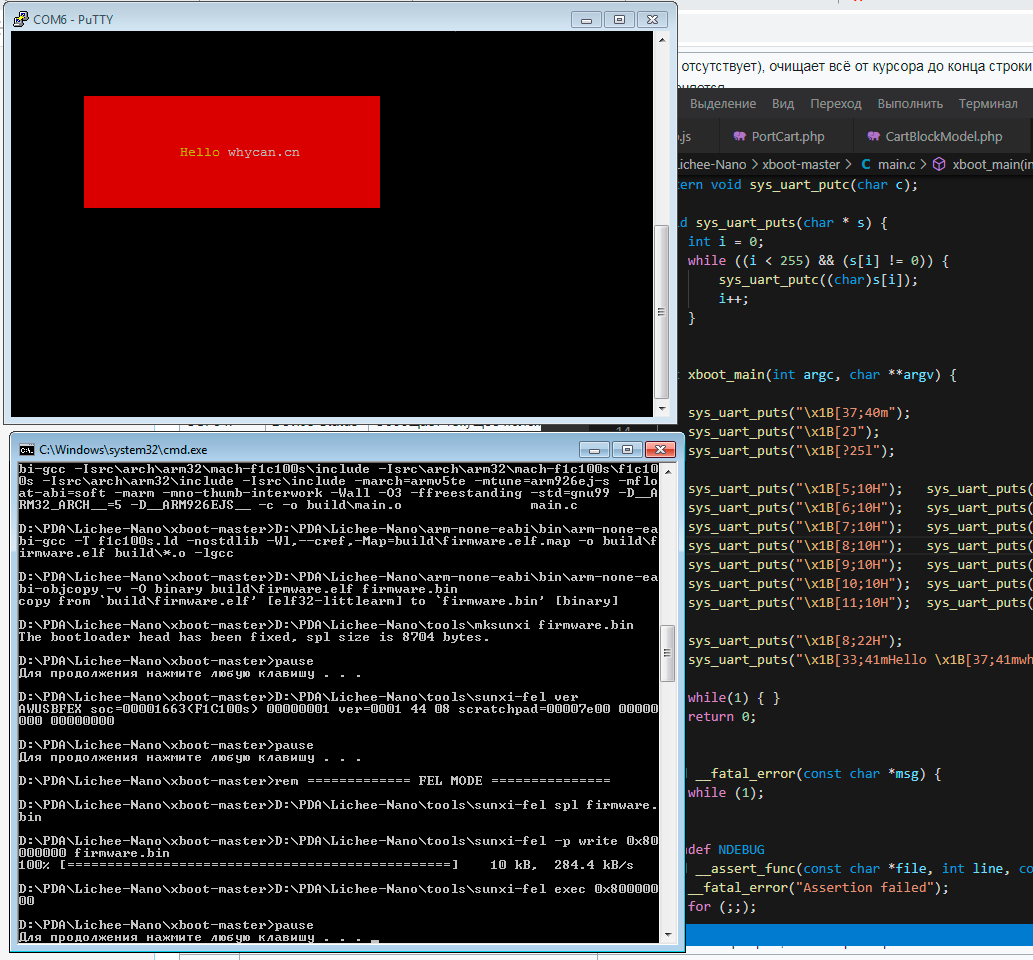Click 'The bootloader head has been fixed' line
The width and height of the screenshot is (1033, 960).
[x=254, y=637]
